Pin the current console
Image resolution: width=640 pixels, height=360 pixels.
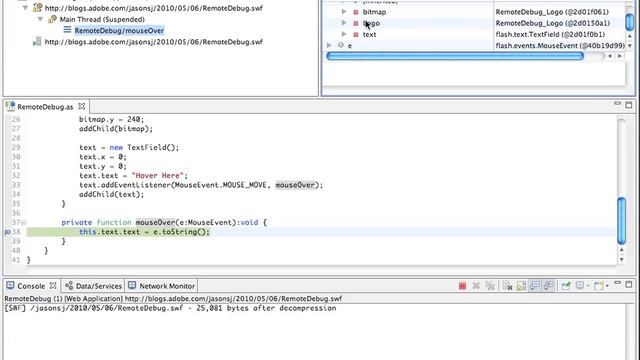coord(566,286)
